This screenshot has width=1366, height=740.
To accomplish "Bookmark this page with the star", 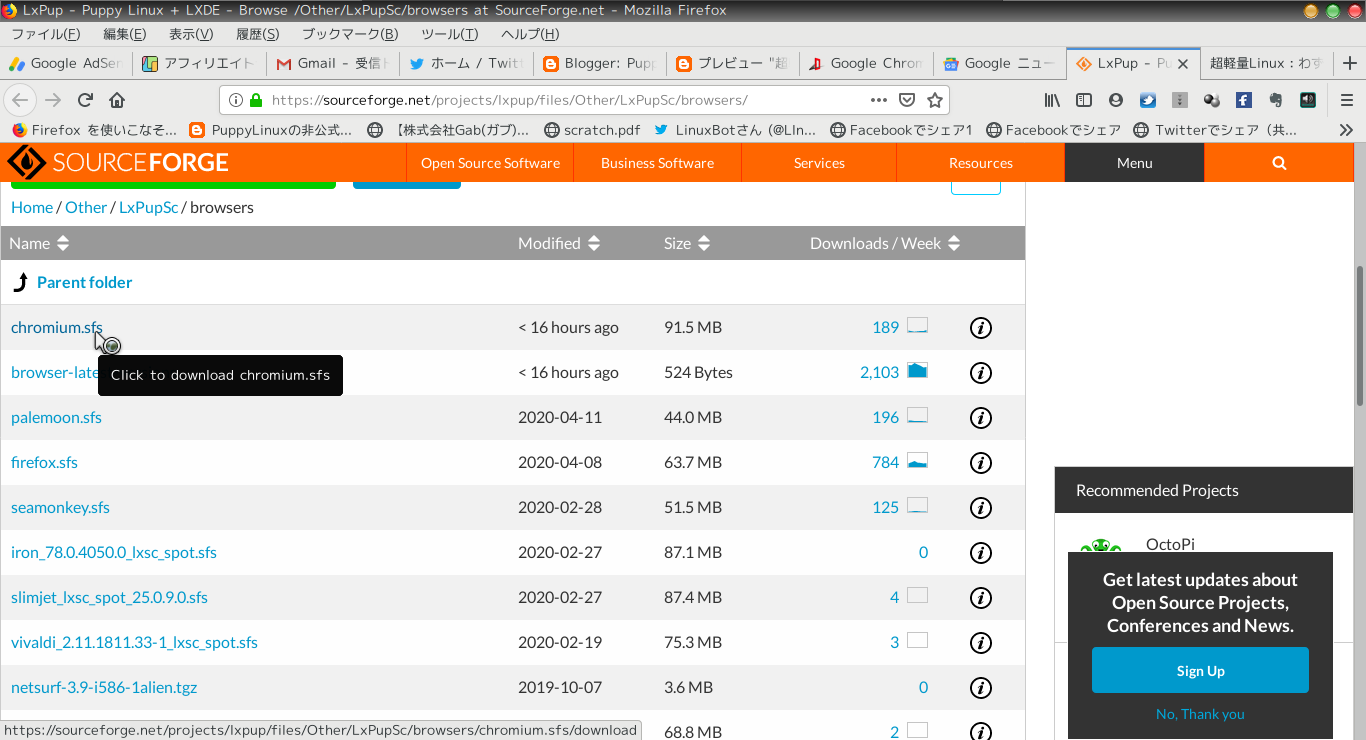I will tap(935, 100).
